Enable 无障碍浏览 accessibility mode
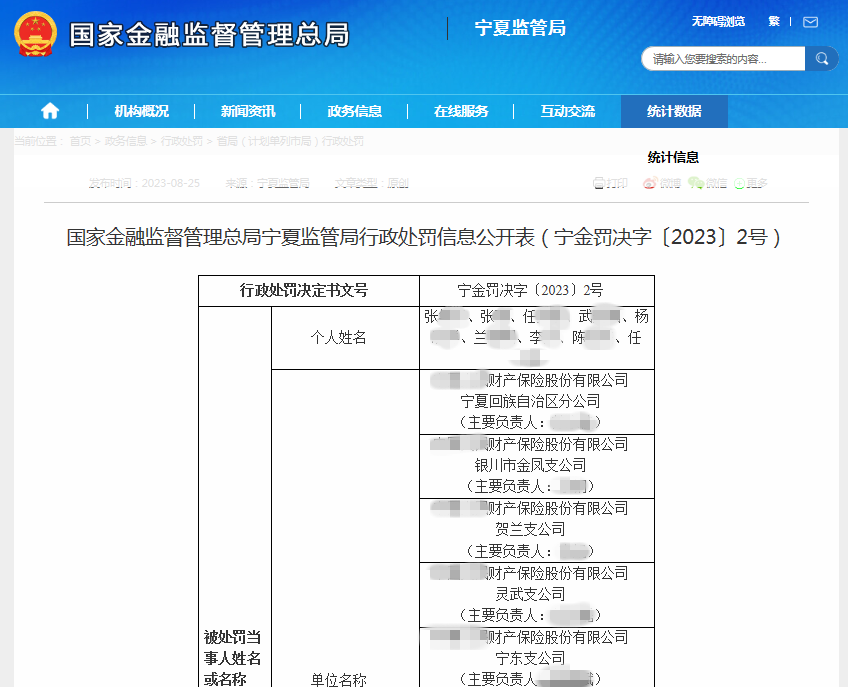 718,21
